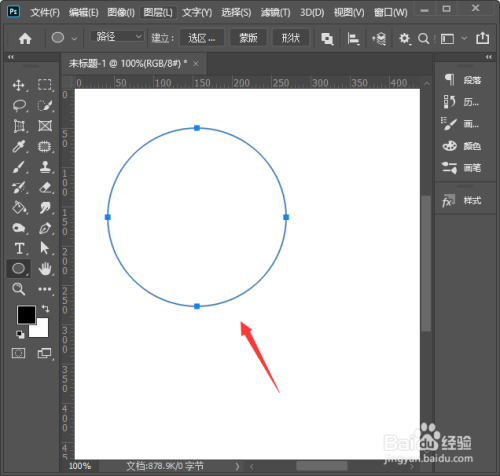Image resolution: width=500 pixels, height=476 pixels.
Task: Close the 未标题-1 document tab
Action: (x=196, y=63)
